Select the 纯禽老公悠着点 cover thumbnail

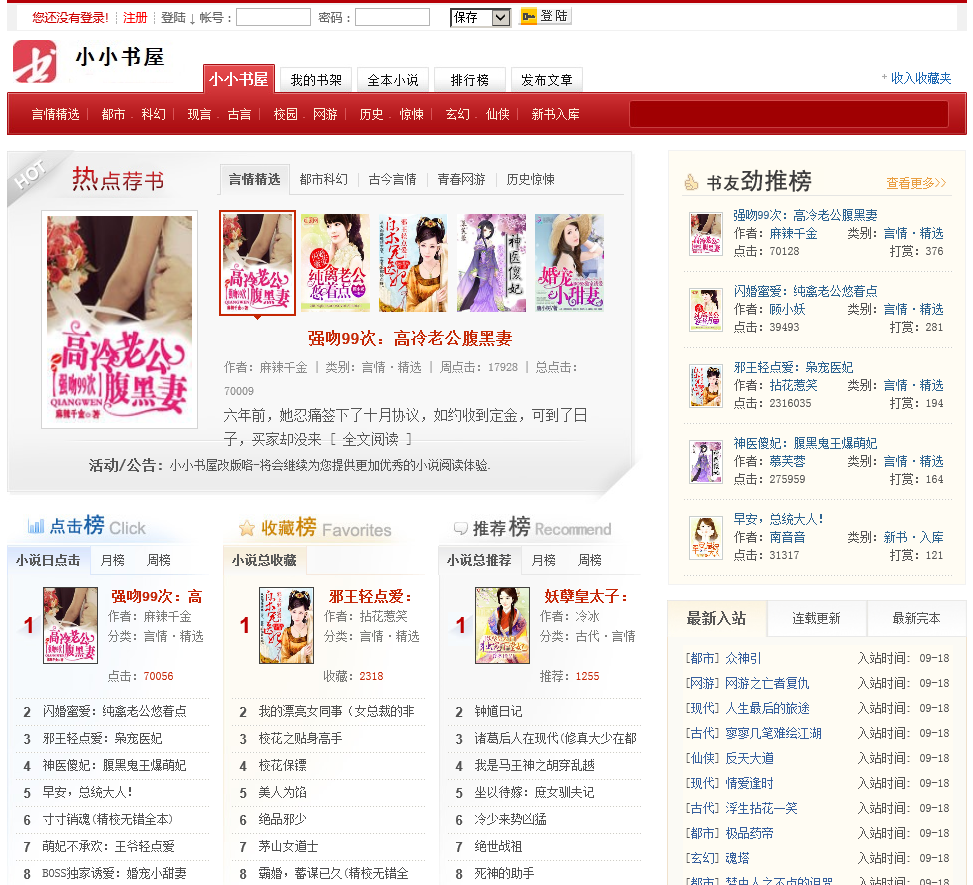click(x=335, y=263)
